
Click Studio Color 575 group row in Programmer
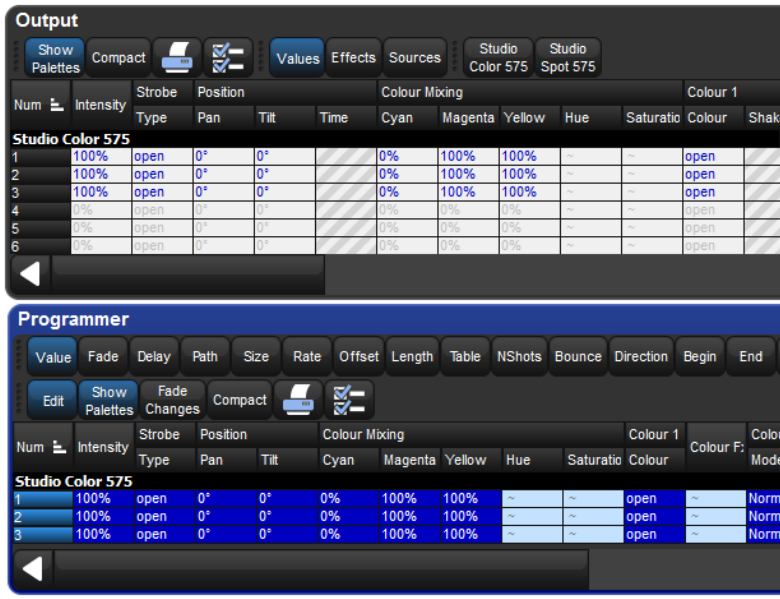click(396, 482)
